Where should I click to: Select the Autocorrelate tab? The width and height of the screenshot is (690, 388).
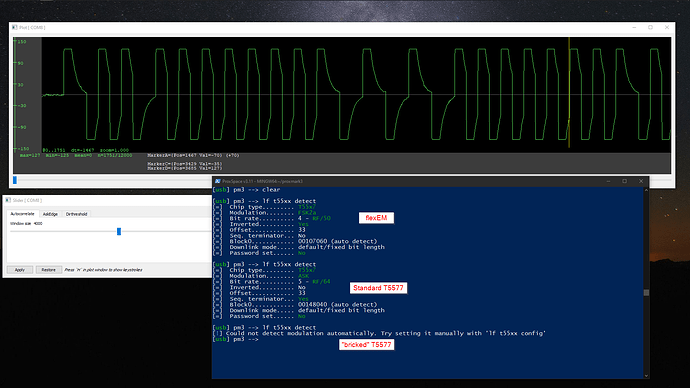(x=22, y=214)
